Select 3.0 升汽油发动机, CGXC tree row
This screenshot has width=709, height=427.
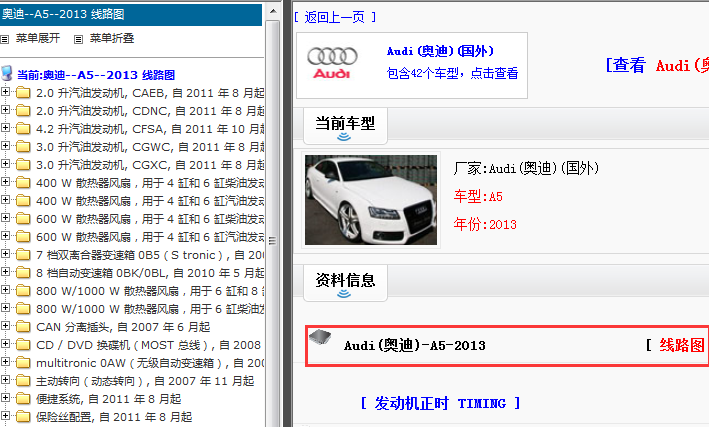coord(150,165)
